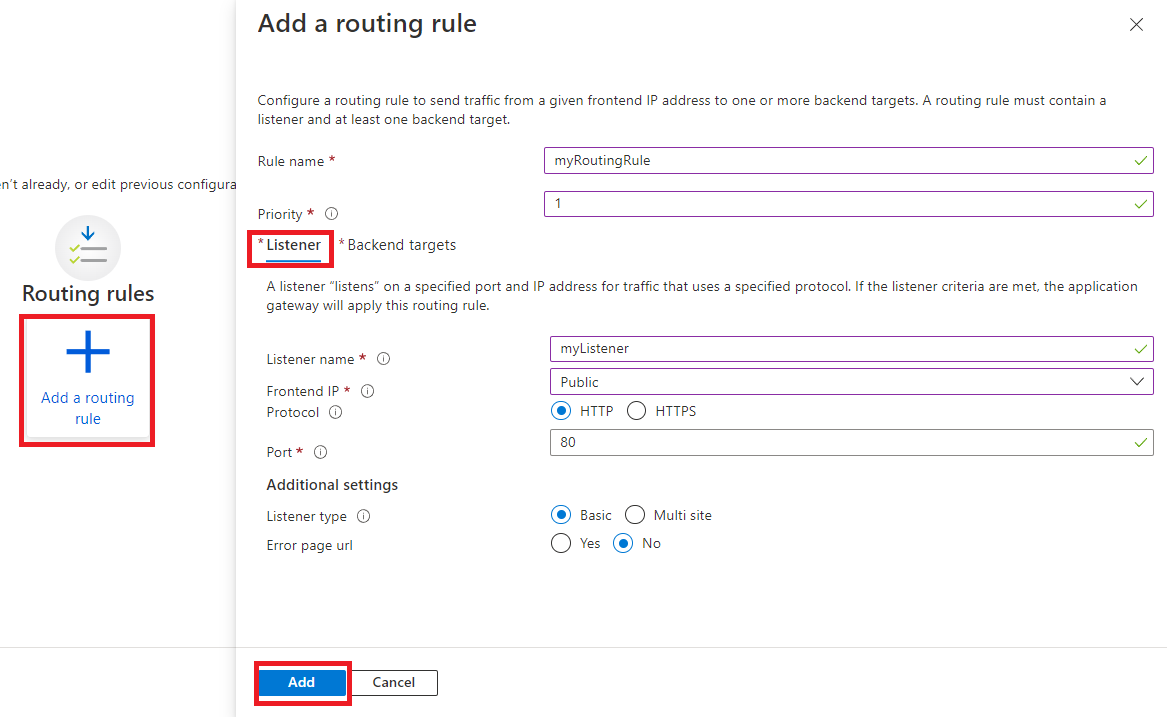This screenshot has height=717, width=1167.
Task: Click the Listener type info icon
Action: (x=363, y=516)
